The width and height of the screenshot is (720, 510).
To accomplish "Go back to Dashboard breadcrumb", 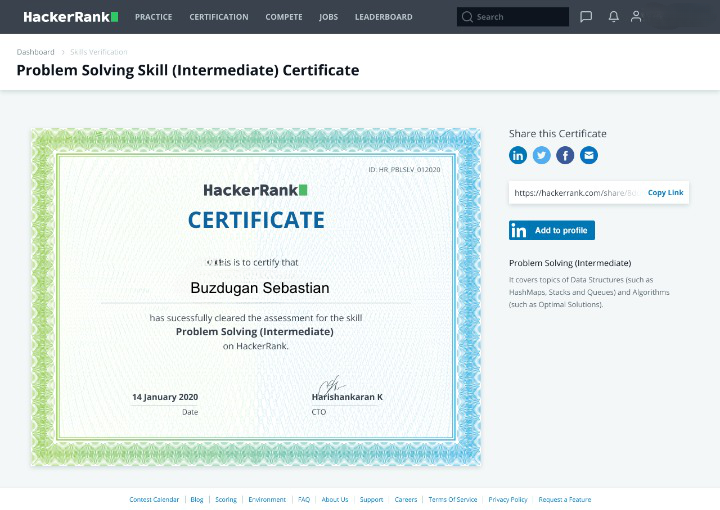I will click(35, 52).
